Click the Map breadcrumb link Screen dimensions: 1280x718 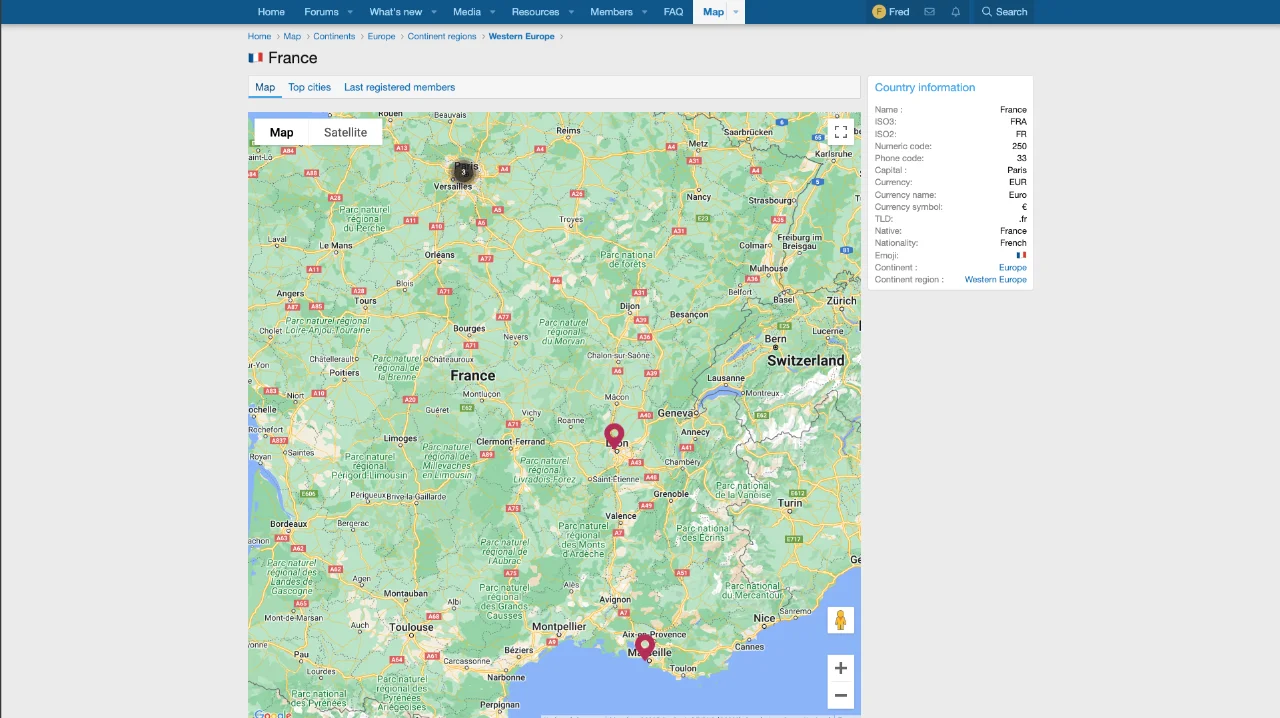click(x=292, y=36)
